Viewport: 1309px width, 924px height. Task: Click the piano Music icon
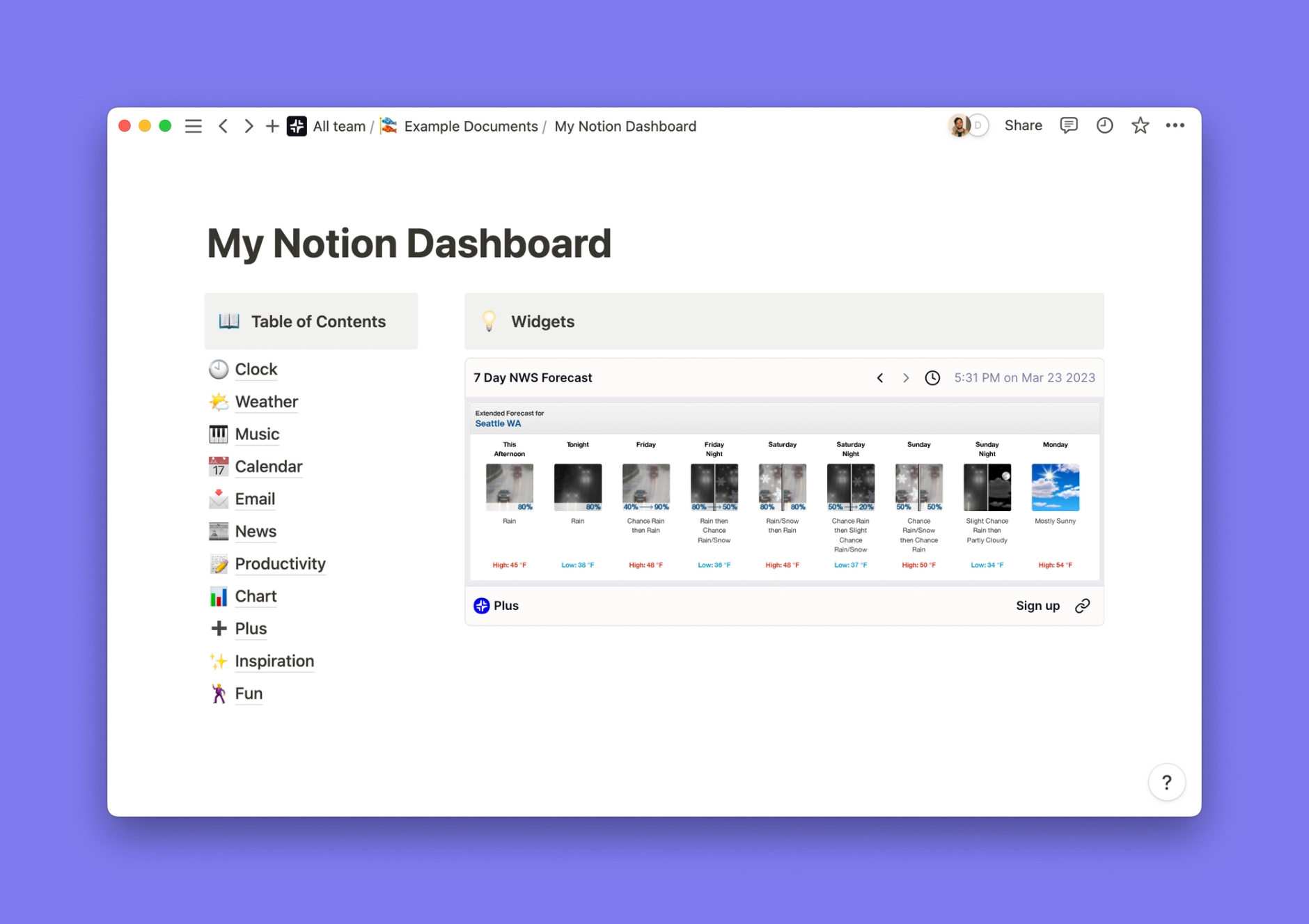(x=219, y=434)
